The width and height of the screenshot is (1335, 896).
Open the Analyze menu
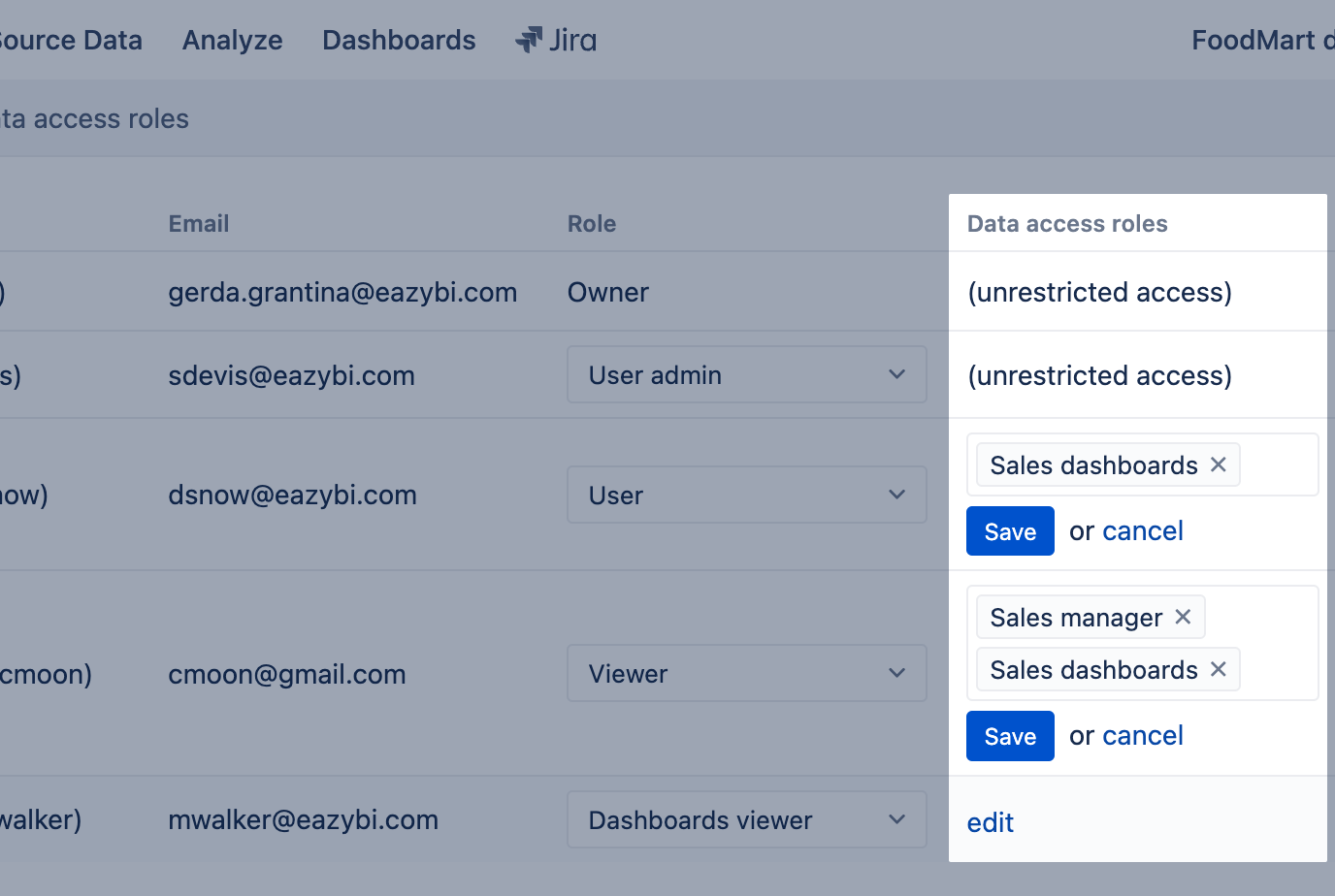232,40
